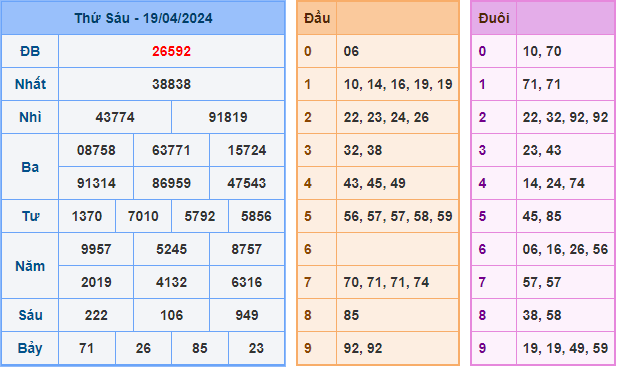Image resolution: width=617 pixels, height=367 pixels.
Task: Click Đuôi values 71, 71
Action: click(542, 84)
